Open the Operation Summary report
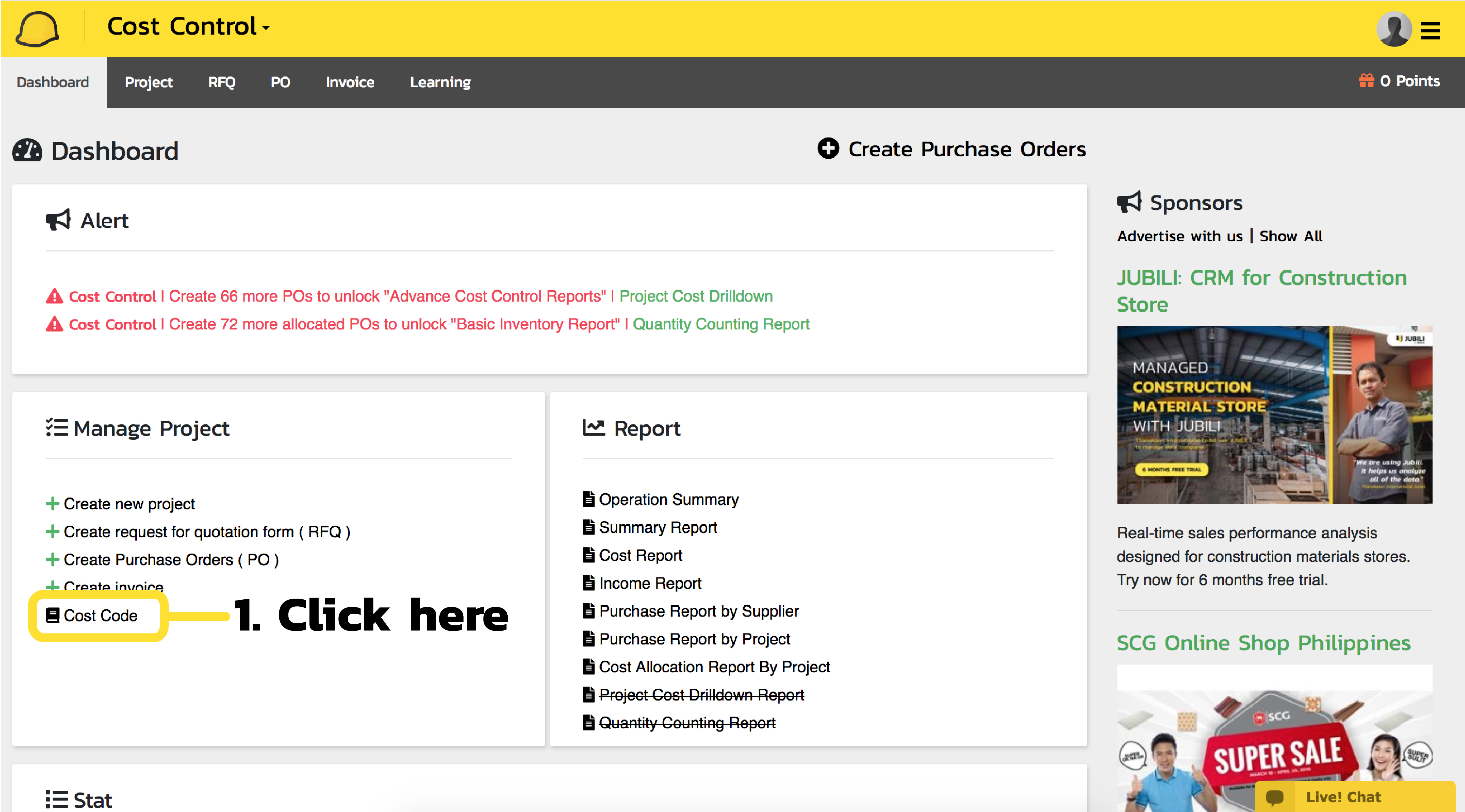1465x812 pixels. (669, 499)
